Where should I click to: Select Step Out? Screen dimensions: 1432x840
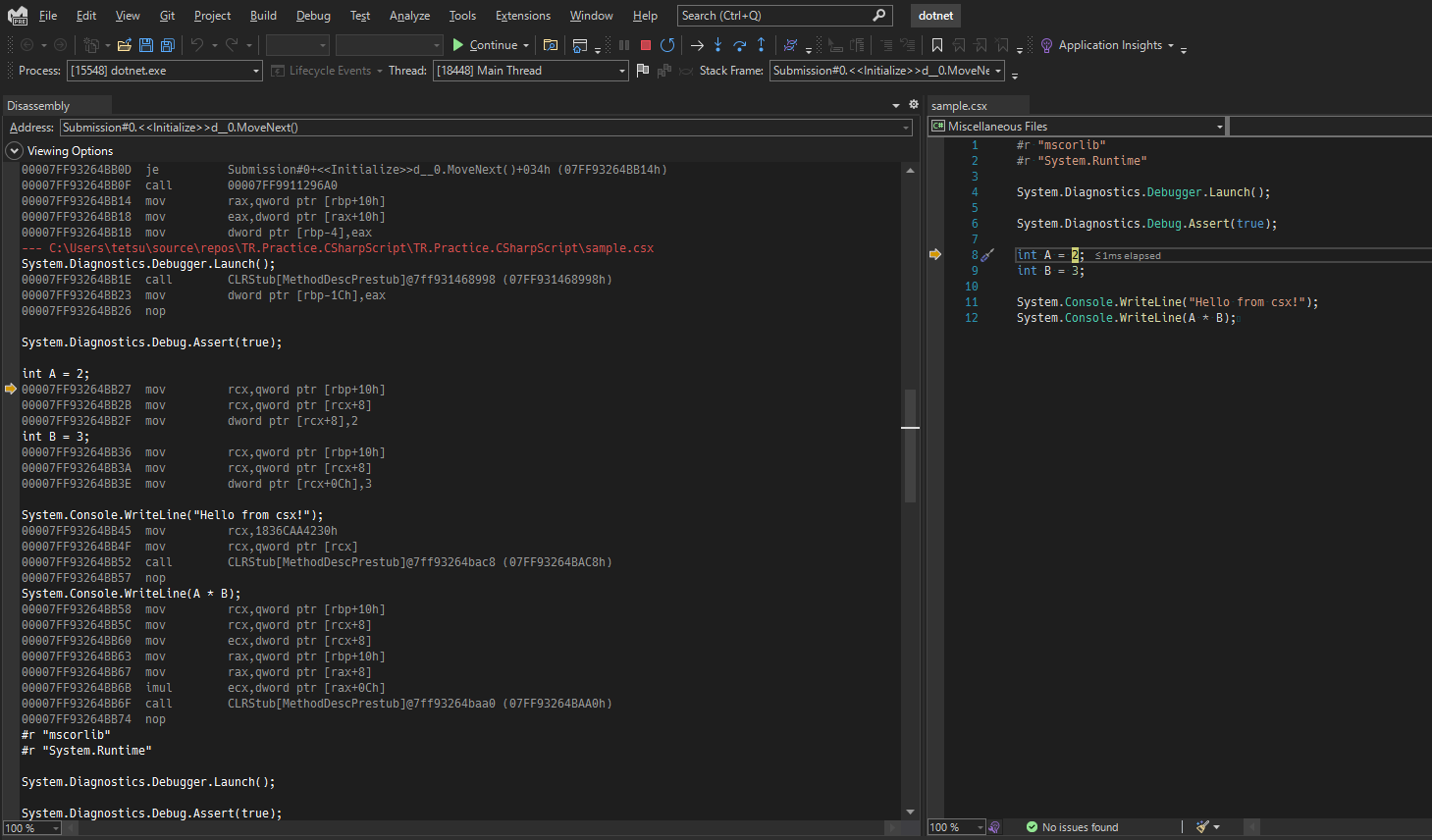tap(759, 44)
